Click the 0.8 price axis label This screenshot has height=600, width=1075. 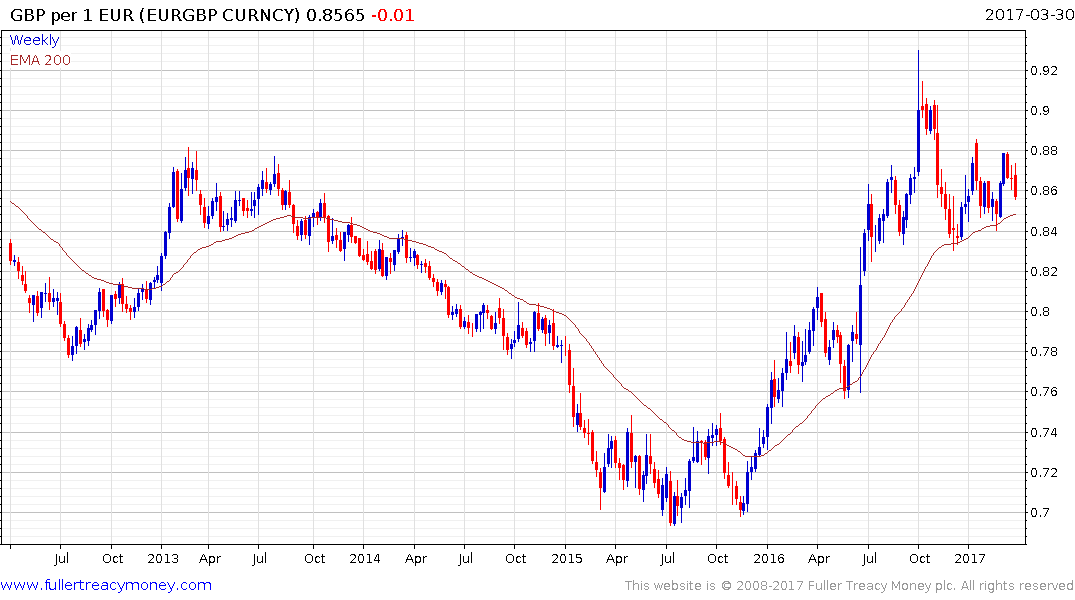[1040, 311]
